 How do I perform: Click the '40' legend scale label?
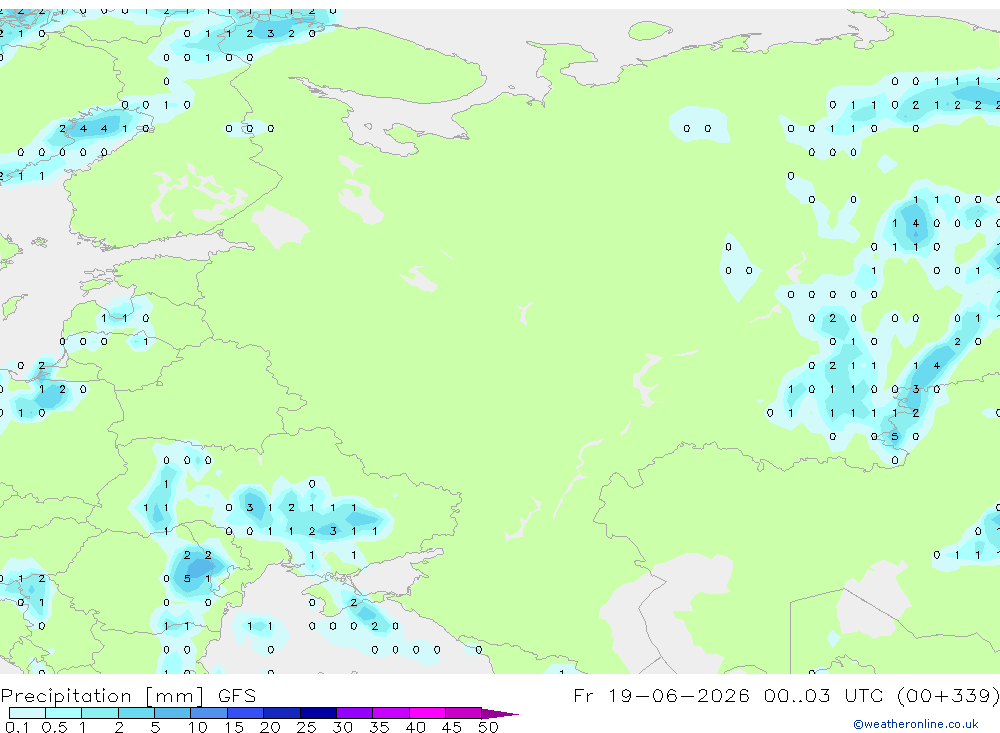coord(416,727)
